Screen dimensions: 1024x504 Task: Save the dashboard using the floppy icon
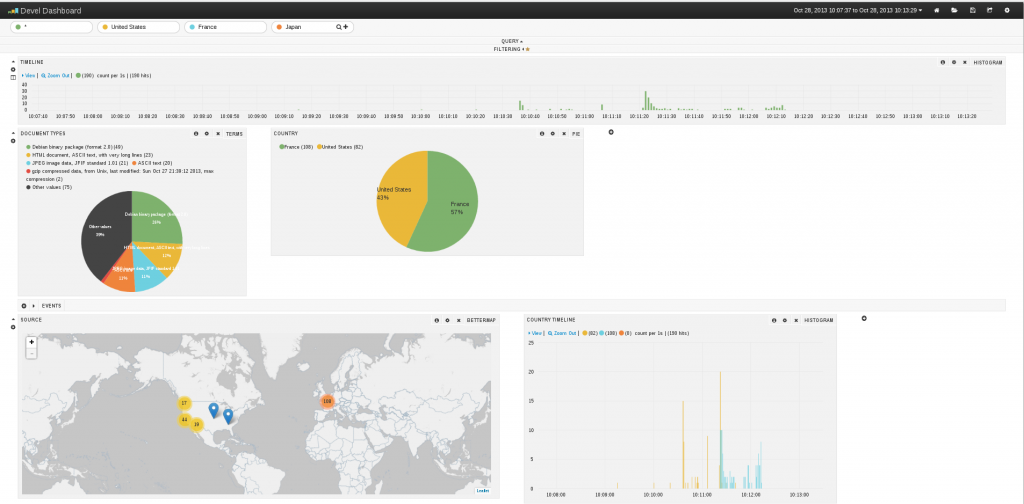[x=972, y=10]
